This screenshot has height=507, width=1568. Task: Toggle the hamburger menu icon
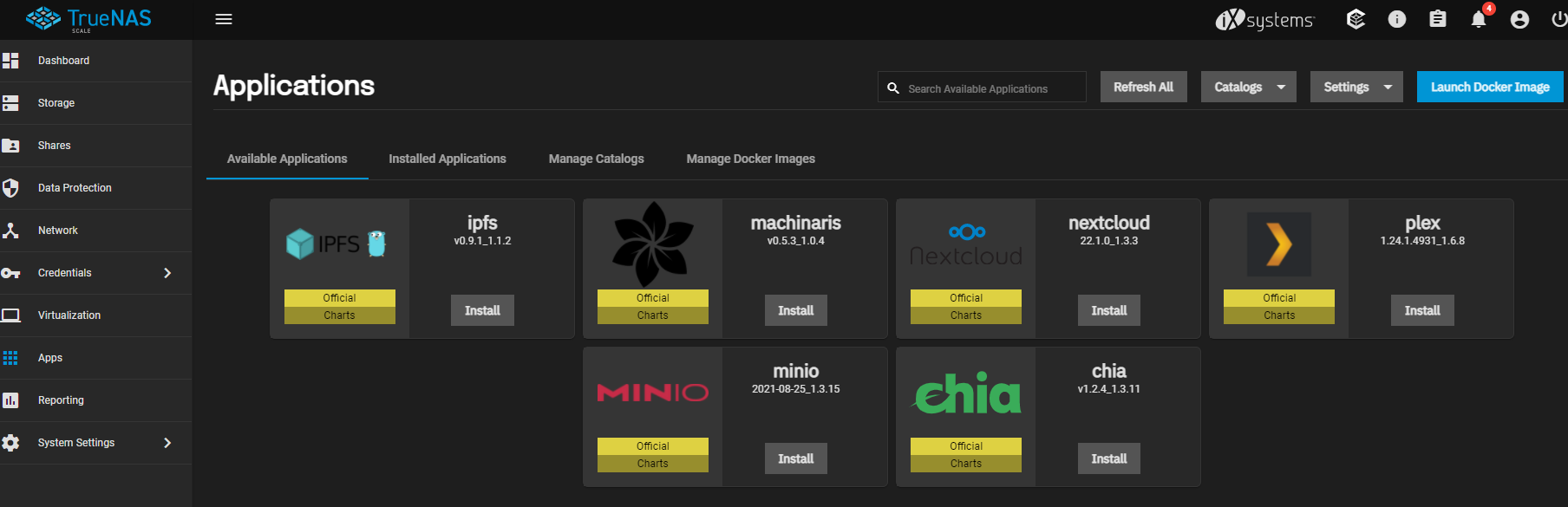coord(224,19)
